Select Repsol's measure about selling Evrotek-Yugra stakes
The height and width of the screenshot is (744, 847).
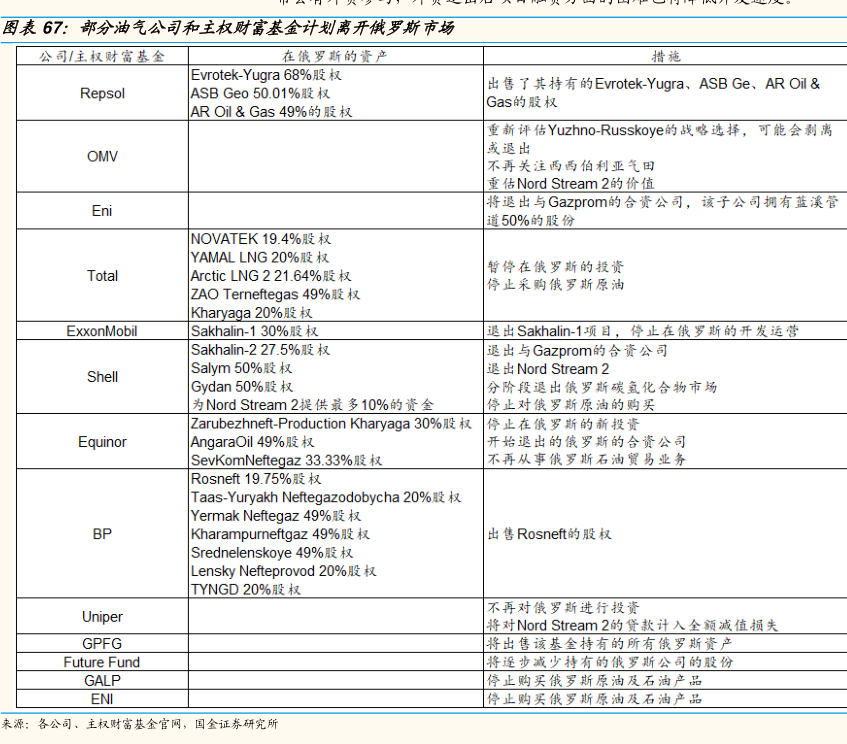pos(654,93)
